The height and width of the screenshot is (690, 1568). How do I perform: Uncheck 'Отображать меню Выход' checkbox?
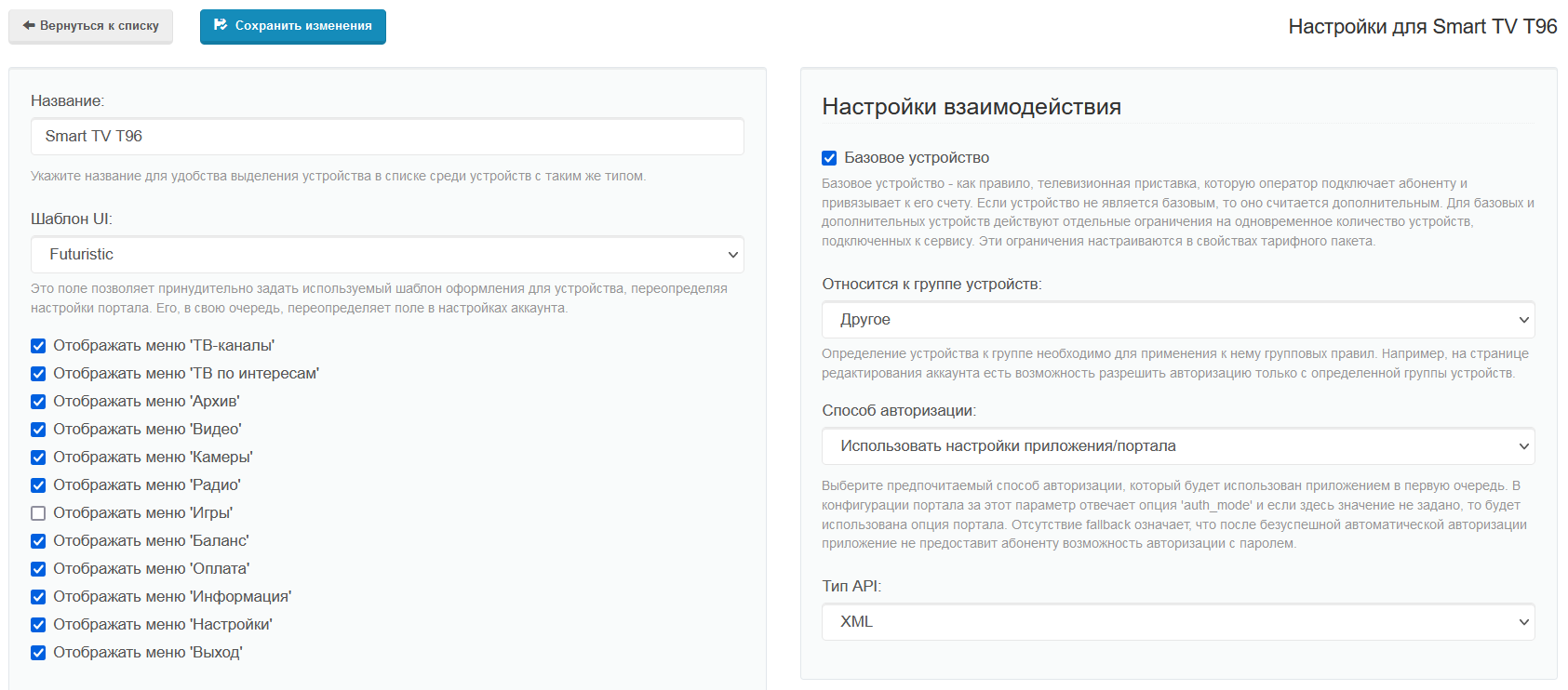click(x=38, y=653)
